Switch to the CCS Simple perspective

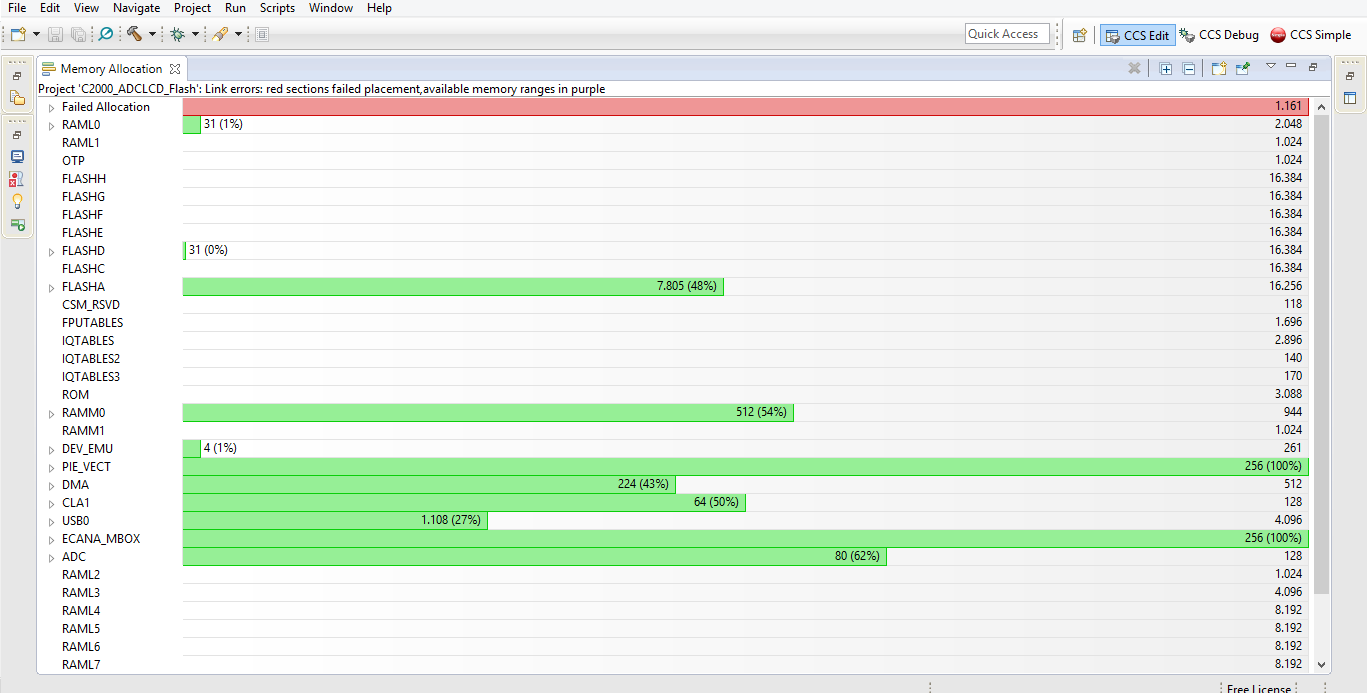tap(1310, 34)
